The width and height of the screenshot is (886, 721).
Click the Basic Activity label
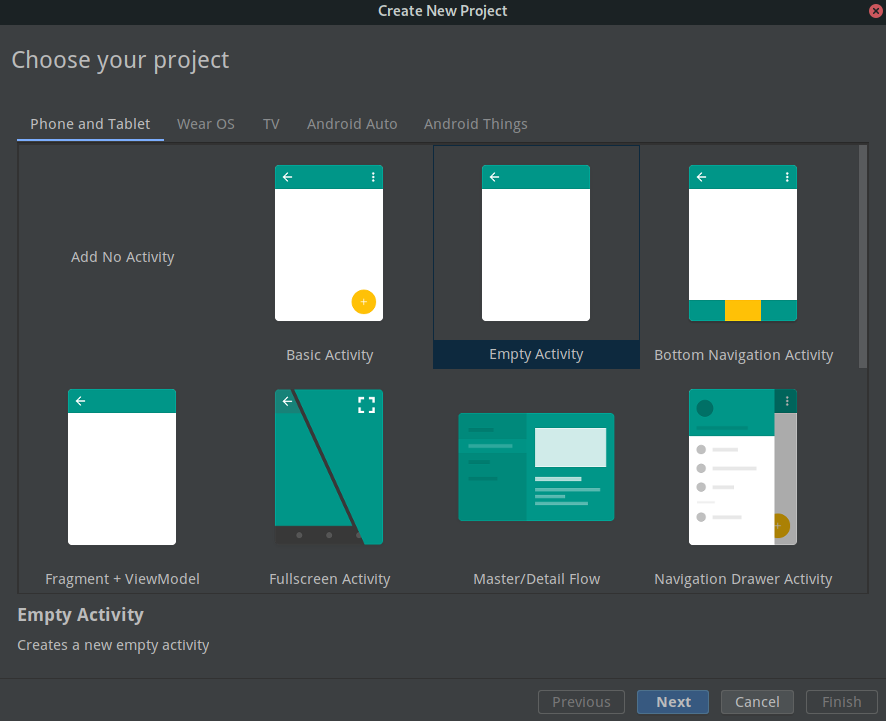point(329,355)
